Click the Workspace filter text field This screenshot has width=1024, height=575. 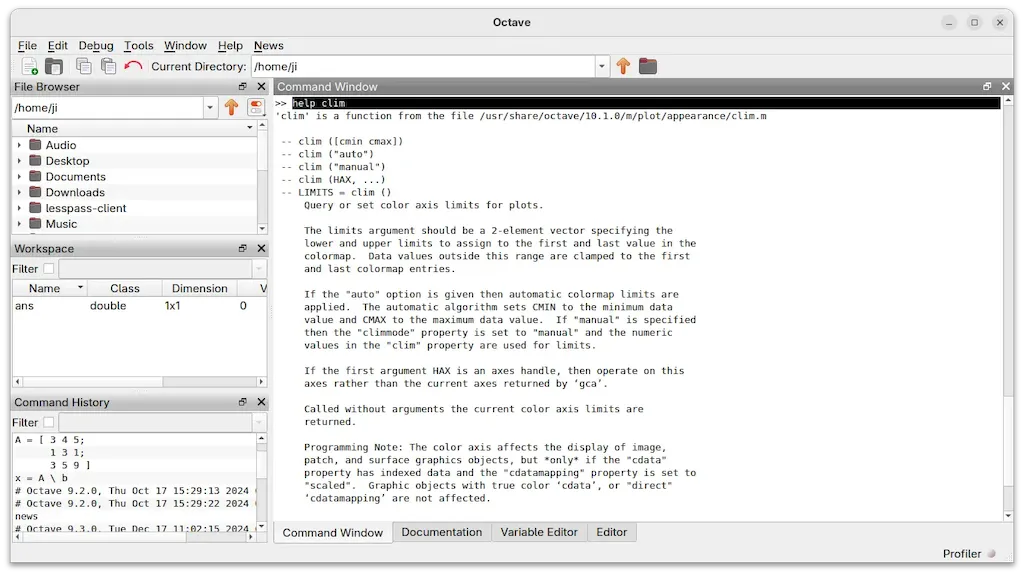click(x=155, y=269)
